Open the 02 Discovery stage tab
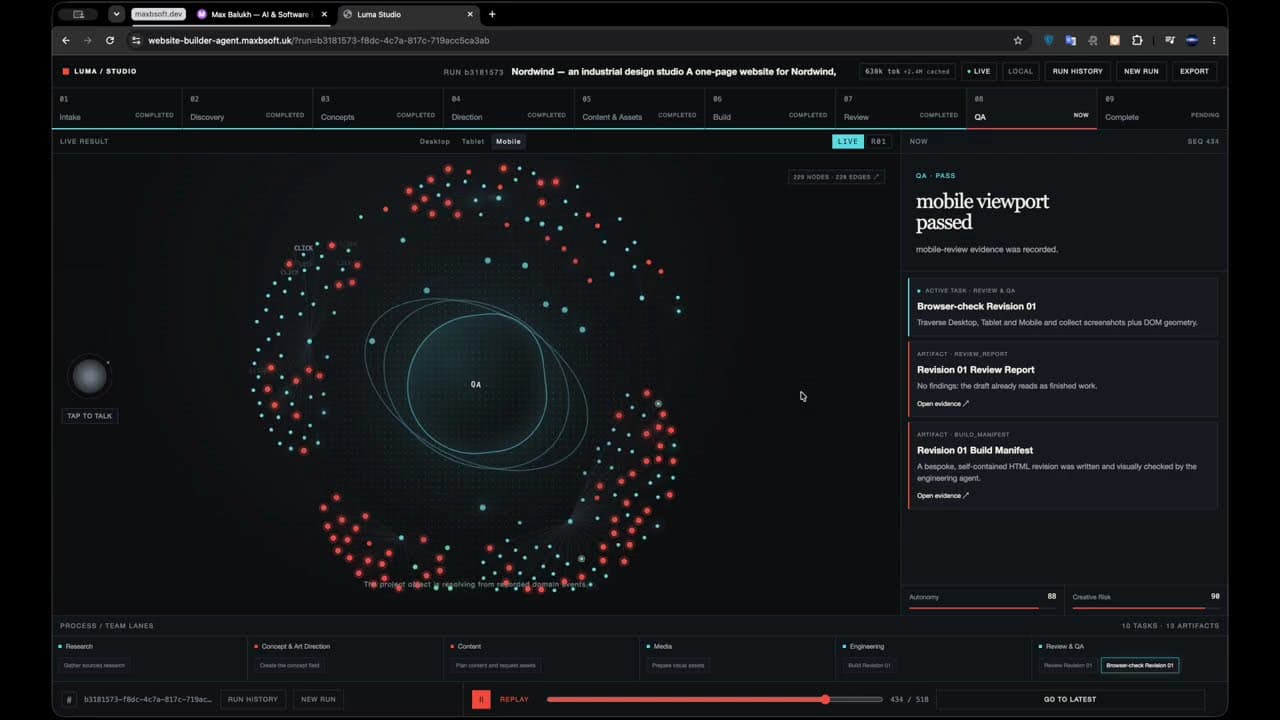Image resolution: width=1280 pixels, height=720 pixels. (247, 108)
